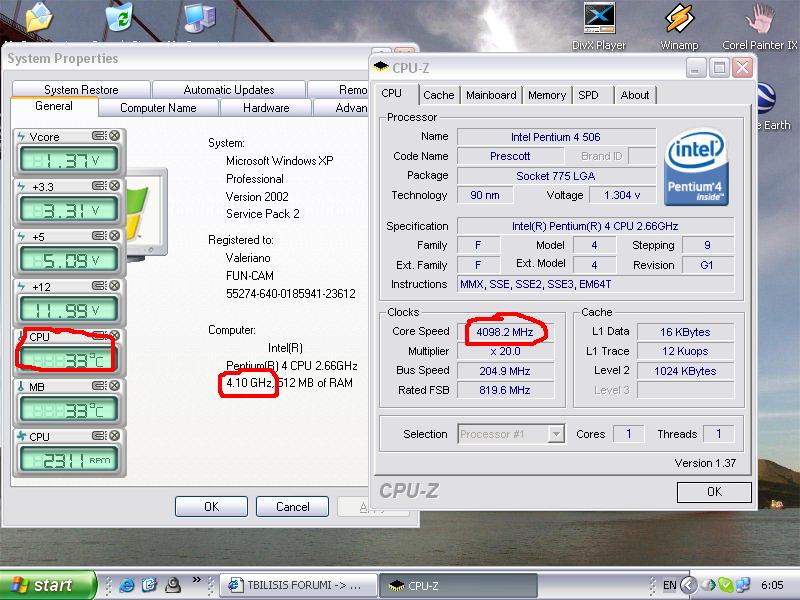Open Automatic Updates tab in System Properties
Image resolution: width=800 pixels, height=600 pixels.
tap(229, 90)
